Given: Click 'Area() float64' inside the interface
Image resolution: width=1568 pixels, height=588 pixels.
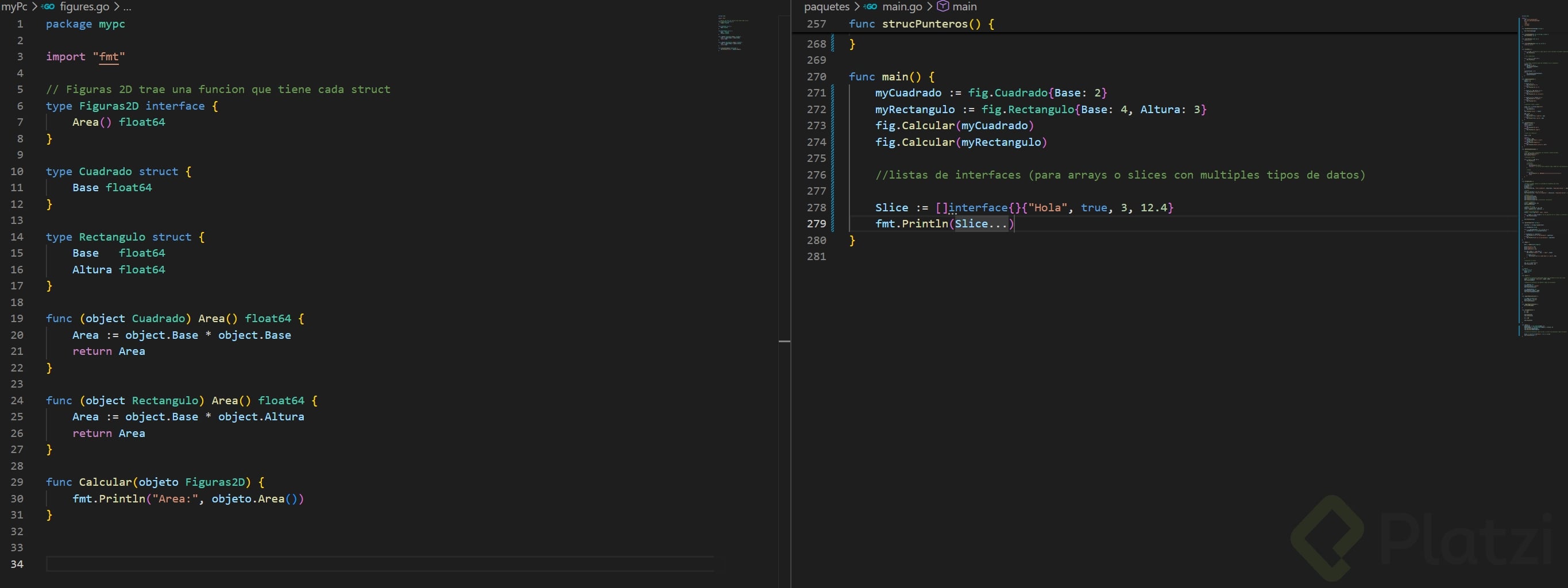Looking at the screenshot, I should (119, 122).
